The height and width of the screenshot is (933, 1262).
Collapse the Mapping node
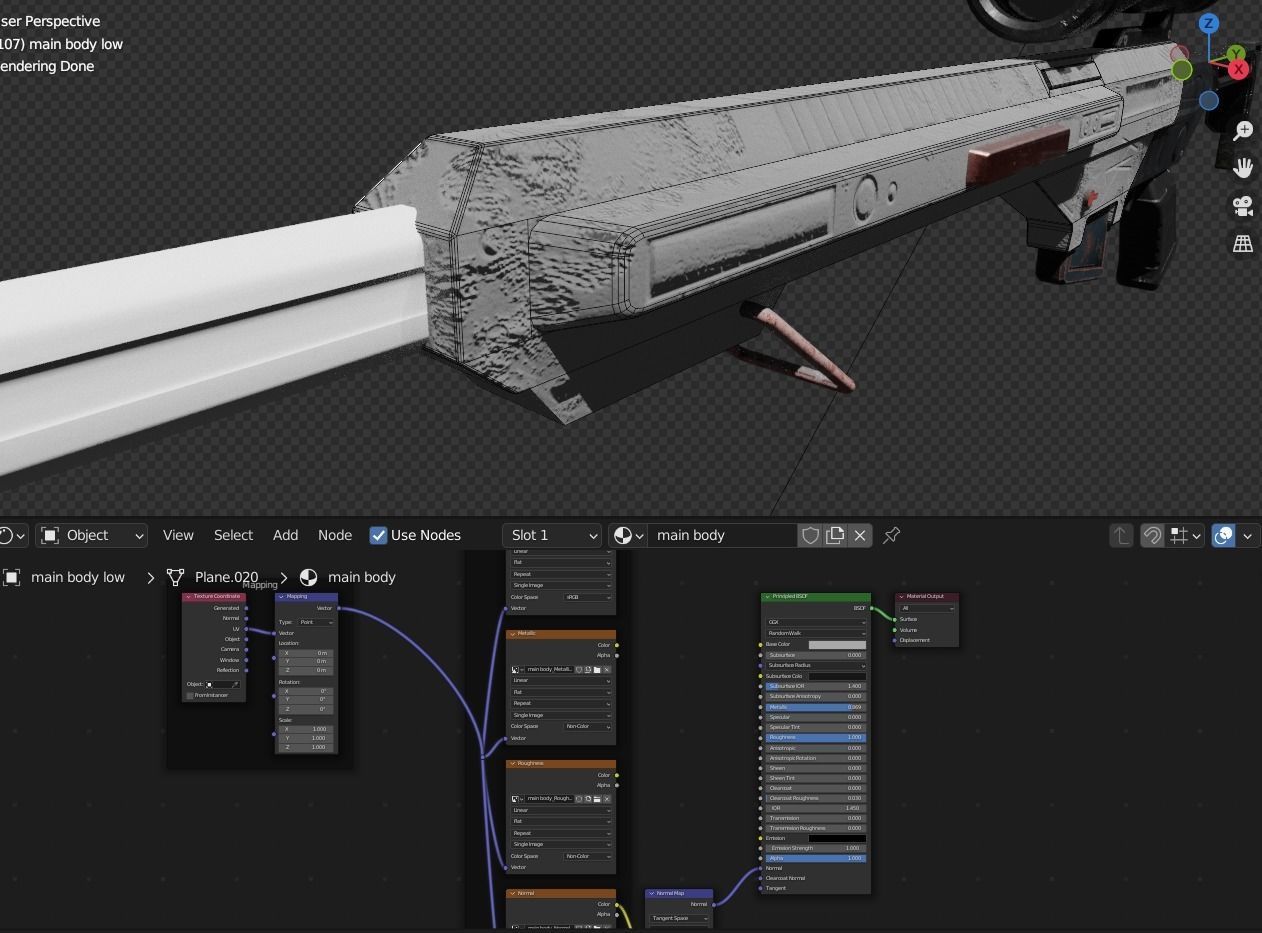pyautogui.click(x=281, y=597)
